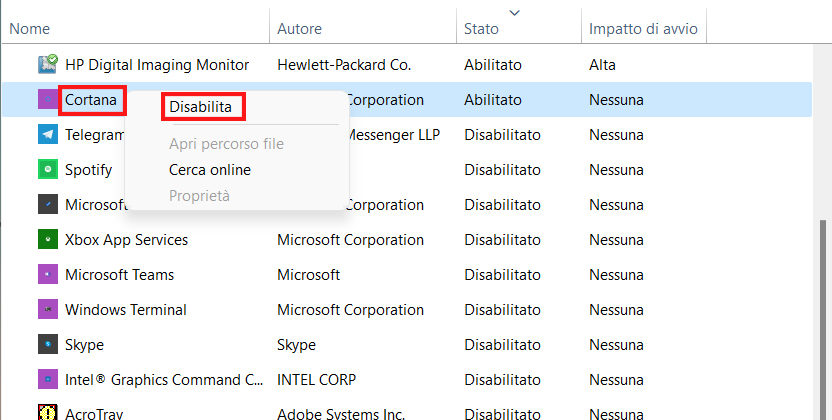832x420 pixels.
Task: Choose Cerca online from context menu
Action: [210, 170]
